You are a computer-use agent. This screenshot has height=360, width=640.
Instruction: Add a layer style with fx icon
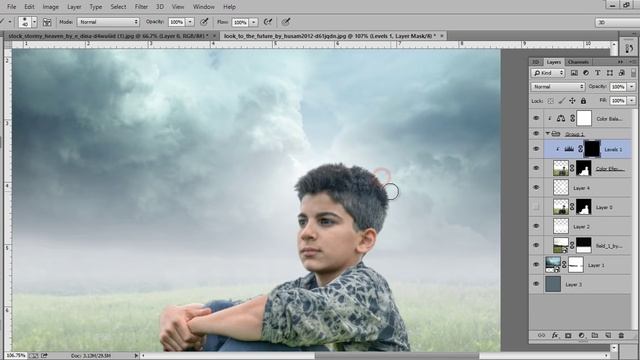point(555,335)
